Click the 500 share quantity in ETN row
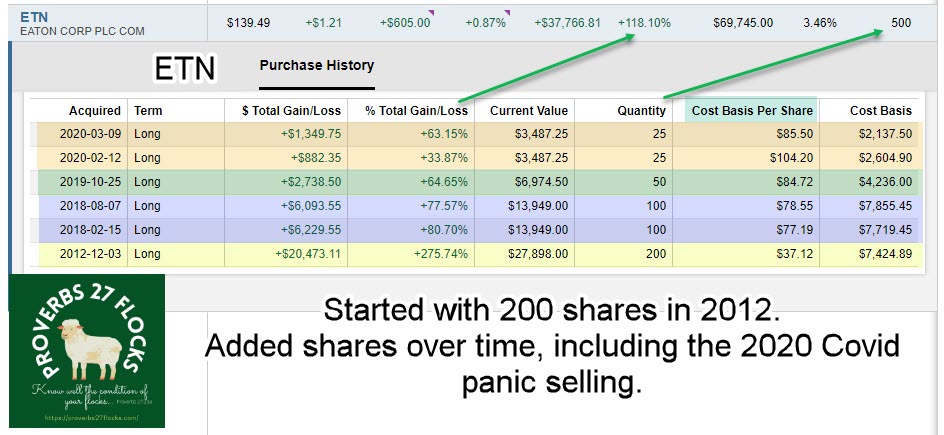The width and height of the screenshot is (944, 435). [x=900, y=21]
